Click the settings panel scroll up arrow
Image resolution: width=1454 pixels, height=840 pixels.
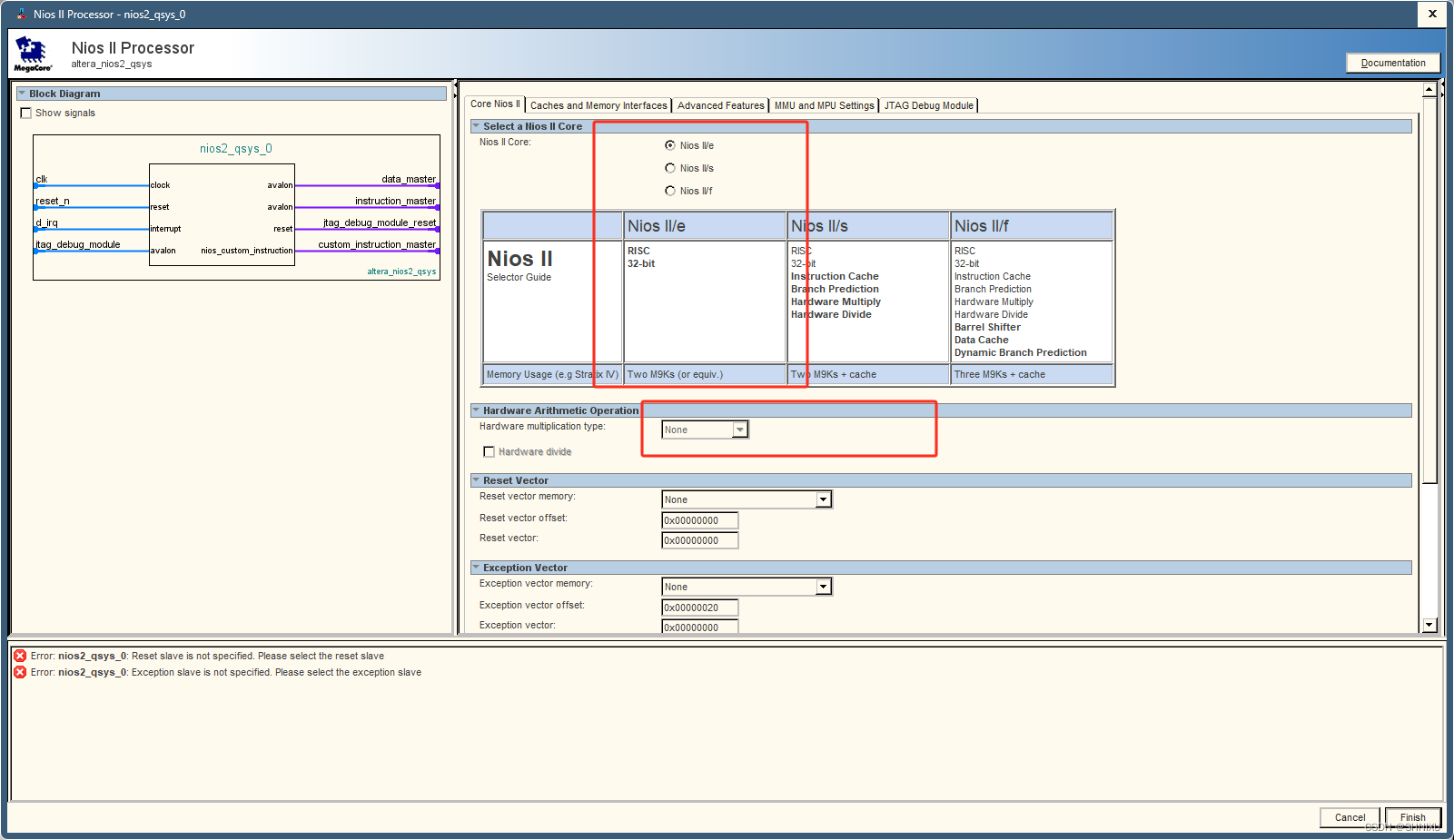pyautogui.click(x=1429, y=89)
